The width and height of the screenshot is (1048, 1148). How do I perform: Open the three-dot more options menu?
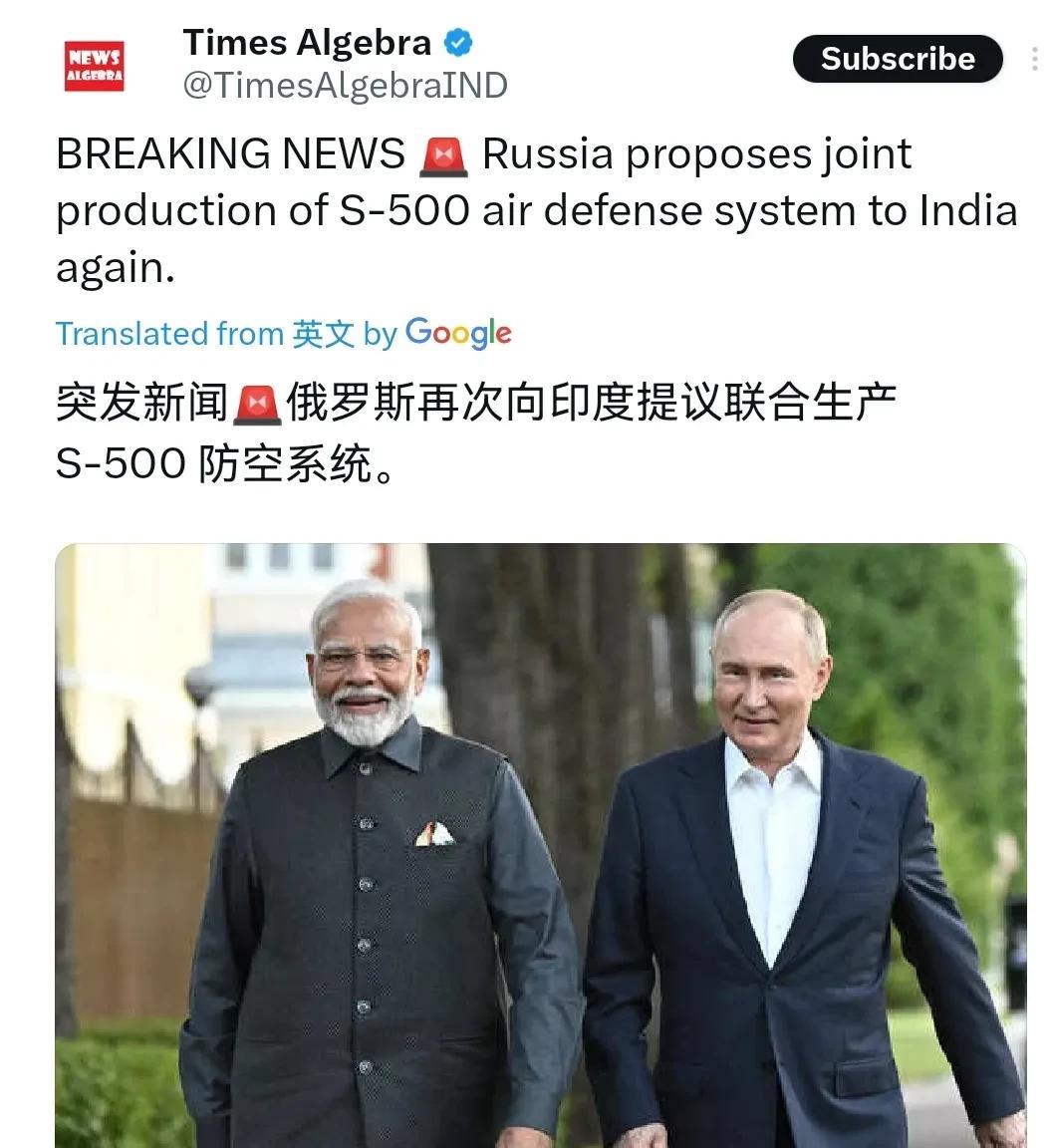pos(1034,59)
